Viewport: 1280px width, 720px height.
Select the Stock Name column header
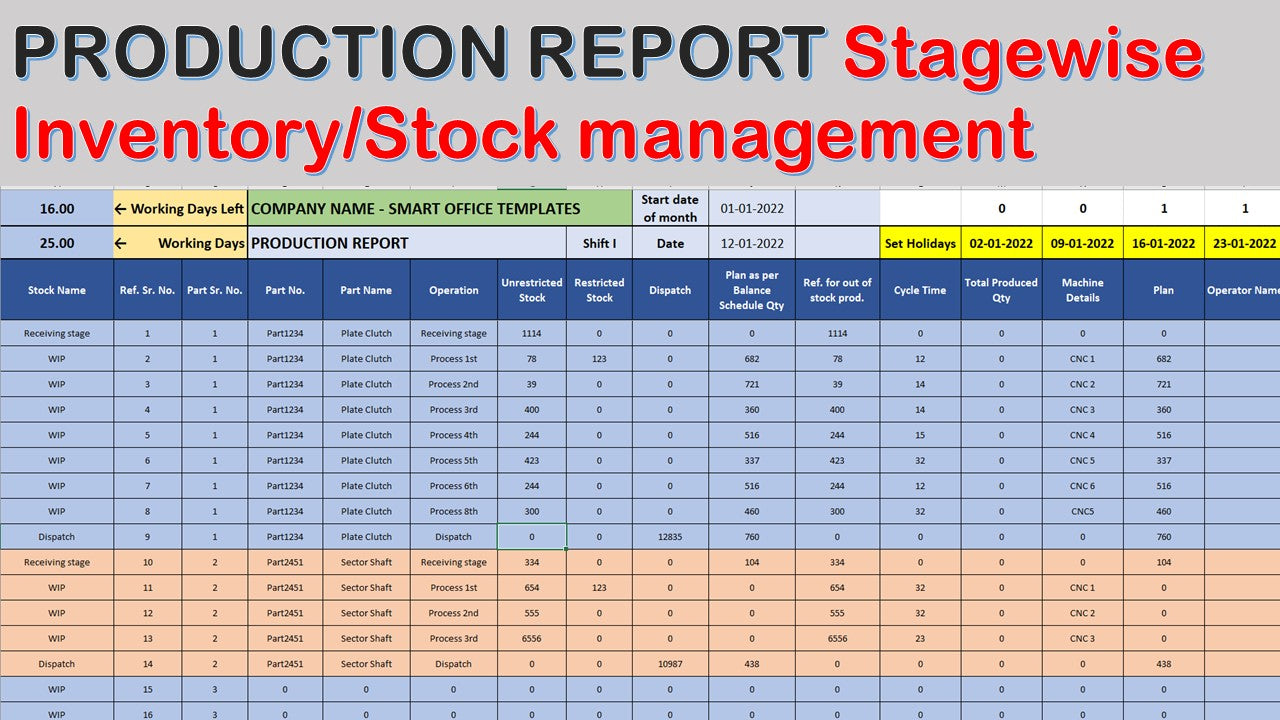coord(56,290)
